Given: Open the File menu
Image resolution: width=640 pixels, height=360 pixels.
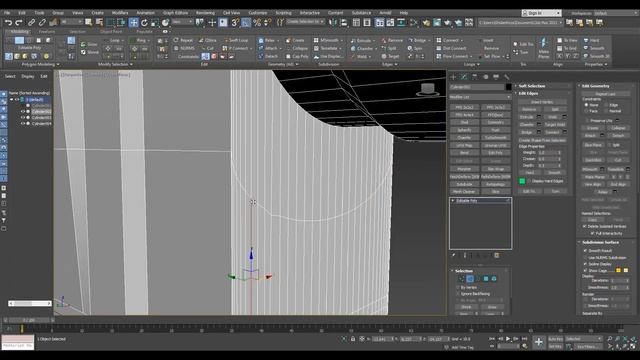Looking at the screenshot, I should tap(7, 13).
